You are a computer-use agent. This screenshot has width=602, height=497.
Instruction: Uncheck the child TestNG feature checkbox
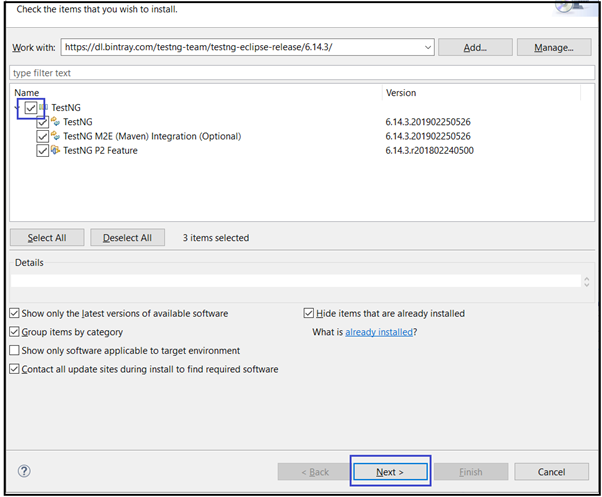pos(42,122)
